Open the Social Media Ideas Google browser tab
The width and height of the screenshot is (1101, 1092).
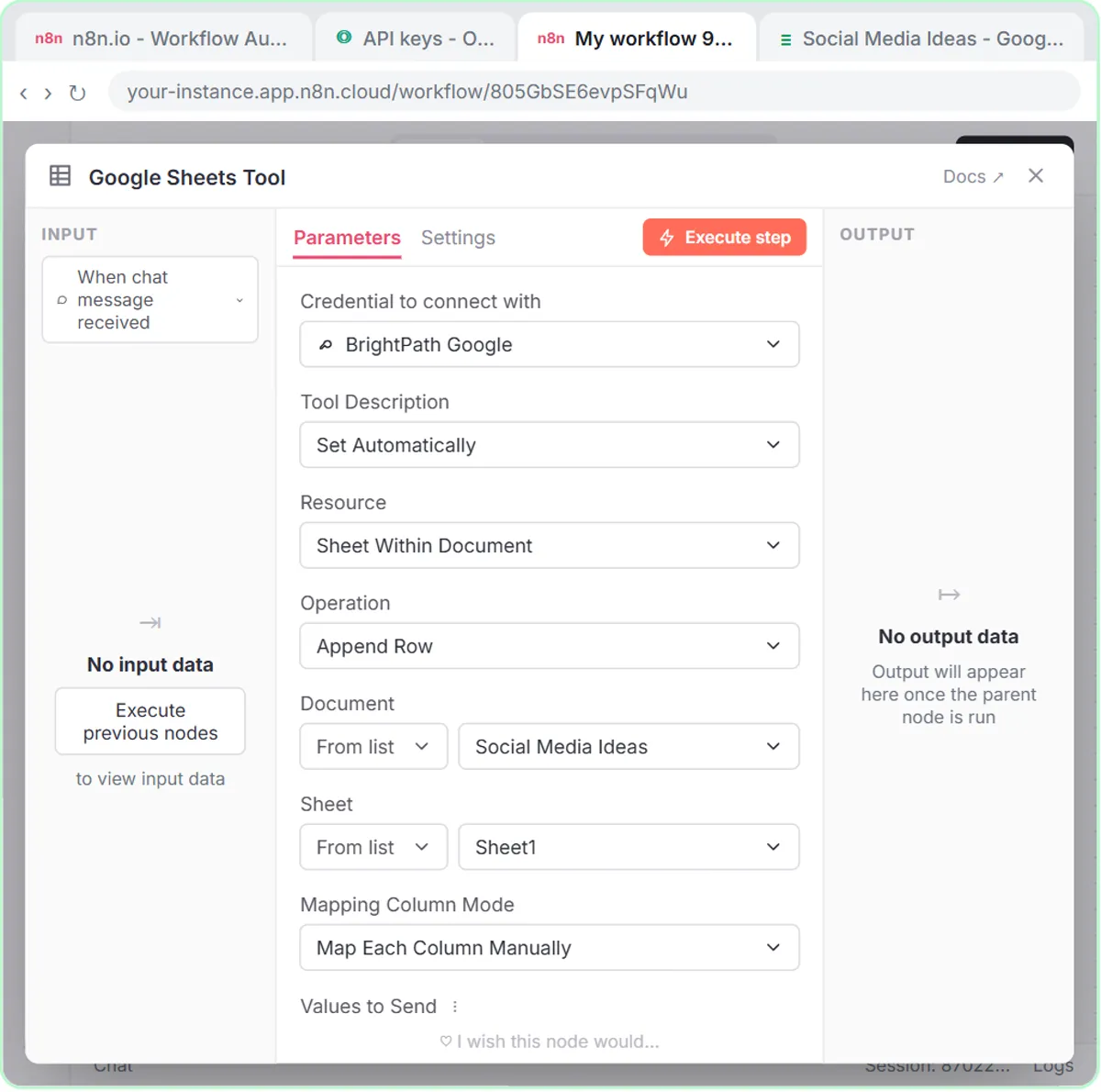(923, 39)
